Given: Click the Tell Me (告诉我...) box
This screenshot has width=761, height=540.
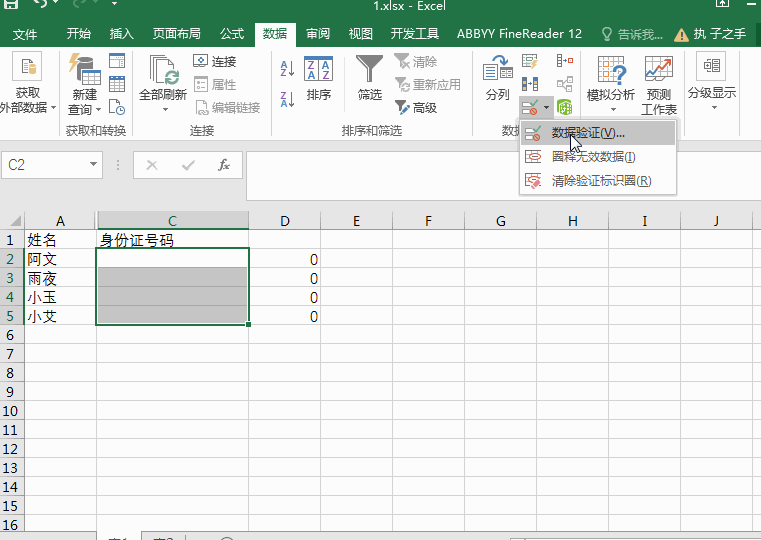Looking at the screenshot, I should coord(632,34).
